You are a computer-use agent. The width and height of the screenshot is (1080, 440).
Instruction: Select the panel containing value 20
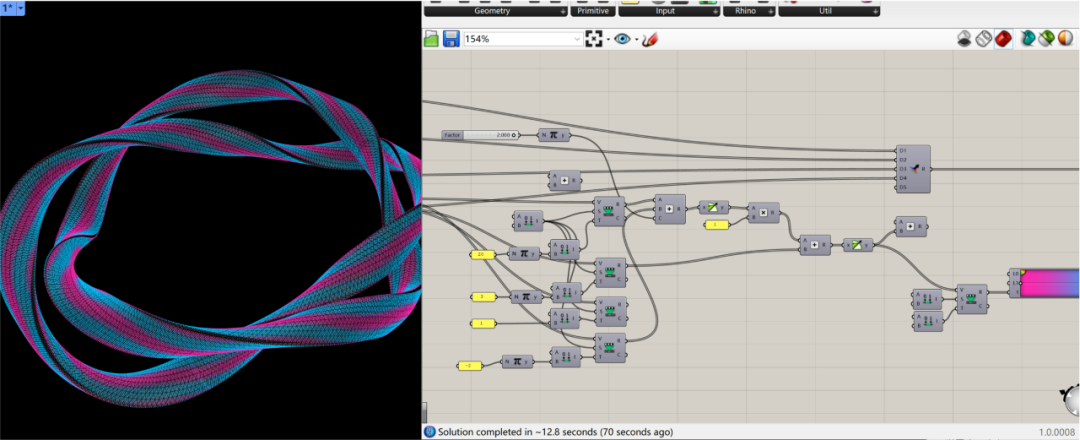pos(482,254)
